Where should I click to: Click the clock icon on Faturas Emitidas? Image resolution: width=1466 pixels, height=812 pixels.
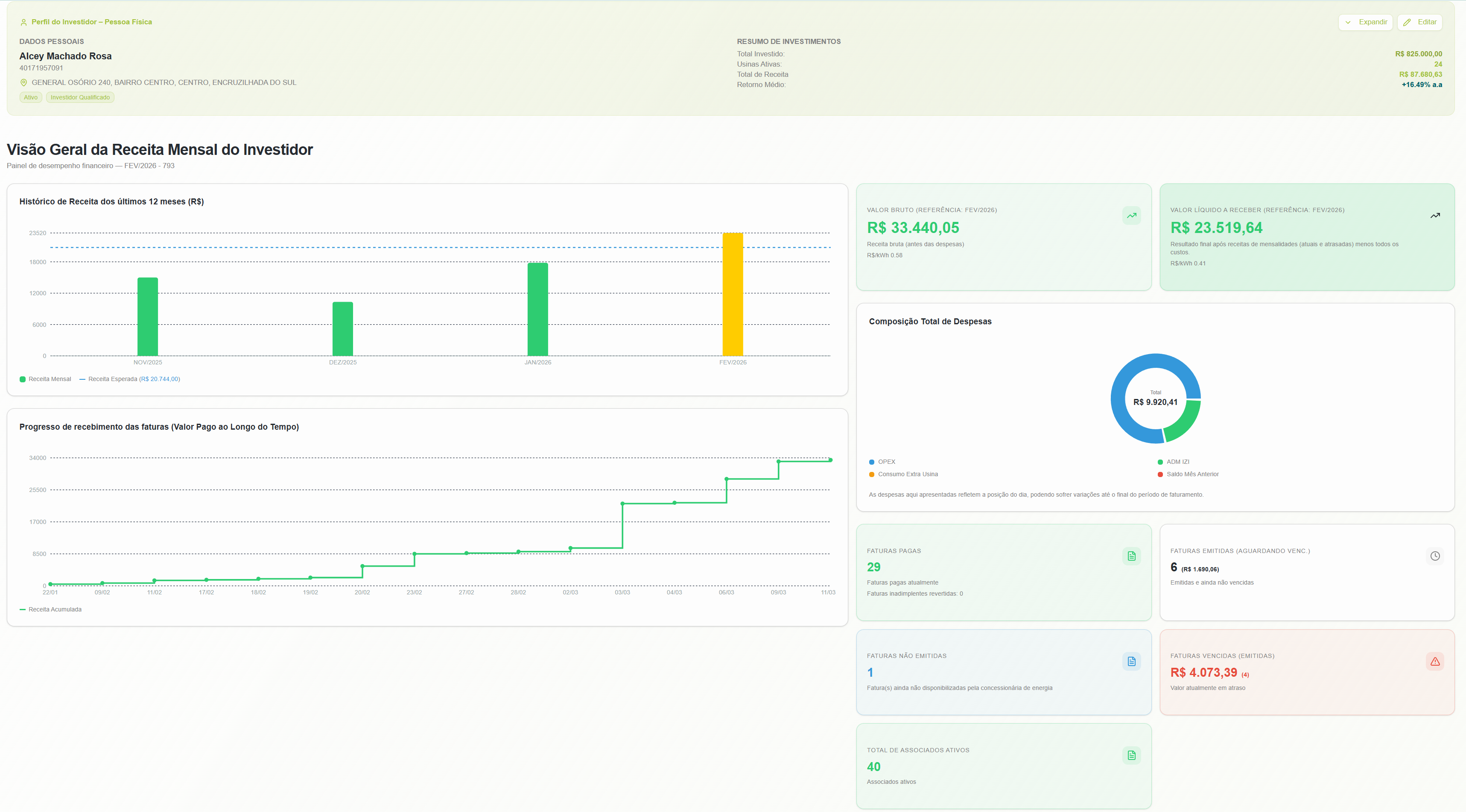point(1435,556)
